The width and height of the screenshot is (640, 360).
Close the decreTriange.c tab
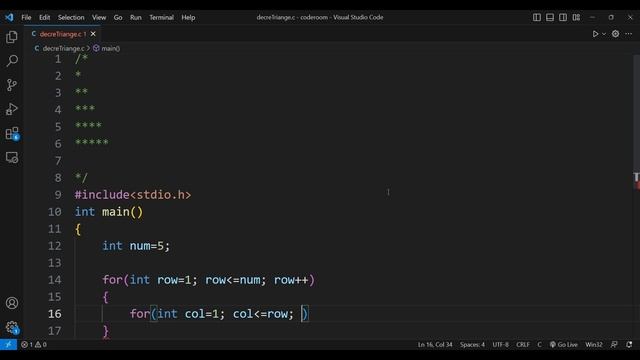pyautogui.click(x=93, y=34)
